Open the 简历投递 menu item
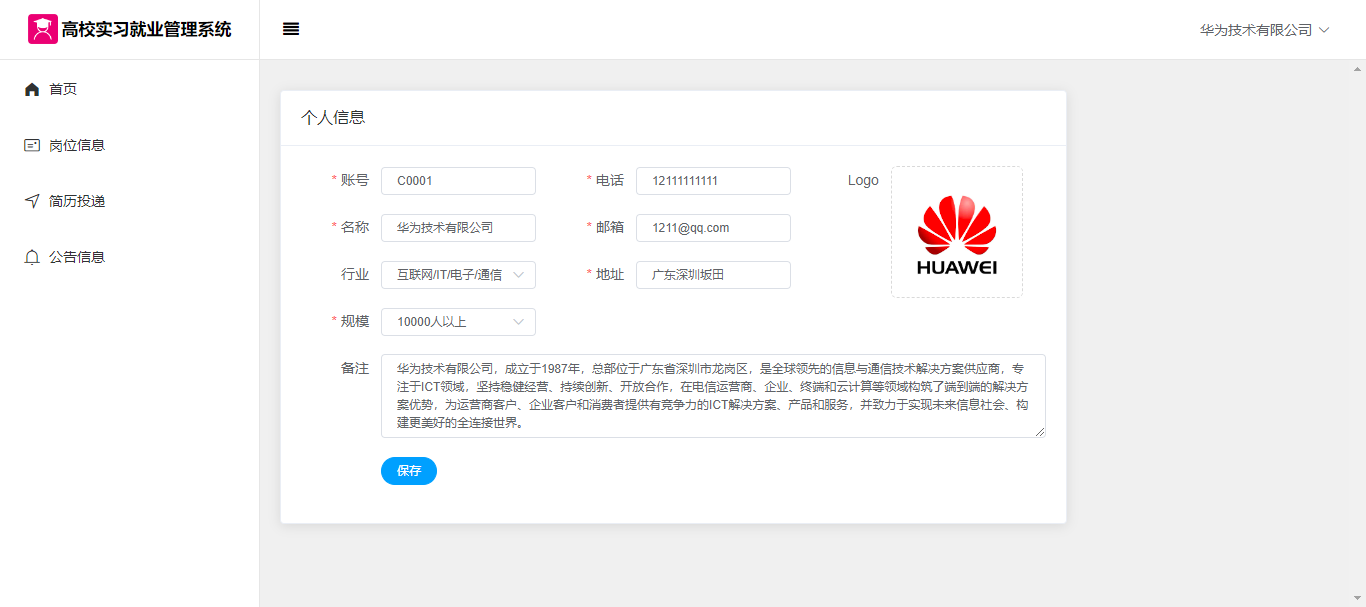This screenshot has height=607, width=1366. (129, 201)
